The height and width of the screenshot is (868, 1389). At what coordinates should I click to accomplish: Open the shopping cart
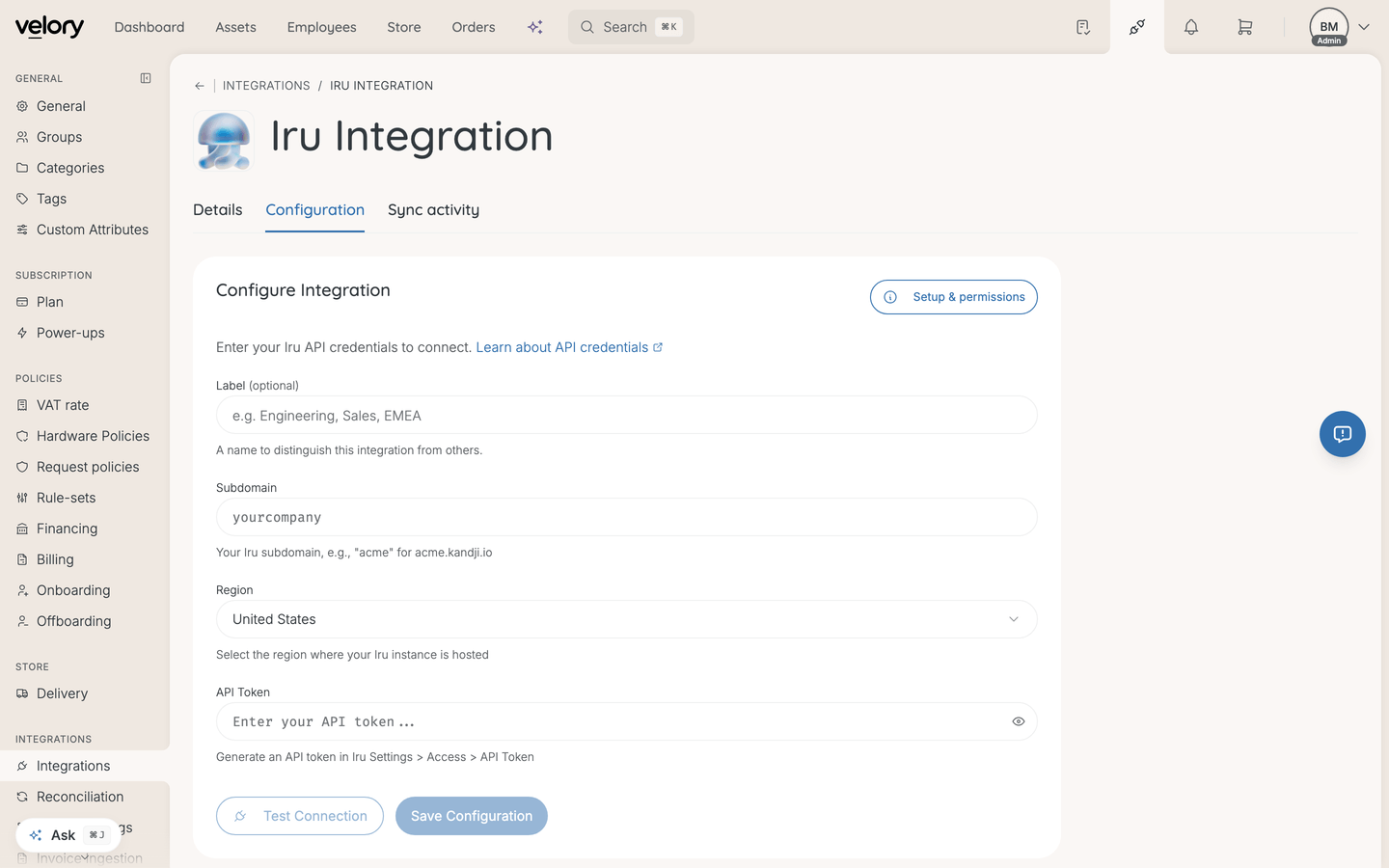tap(1245, 27)
